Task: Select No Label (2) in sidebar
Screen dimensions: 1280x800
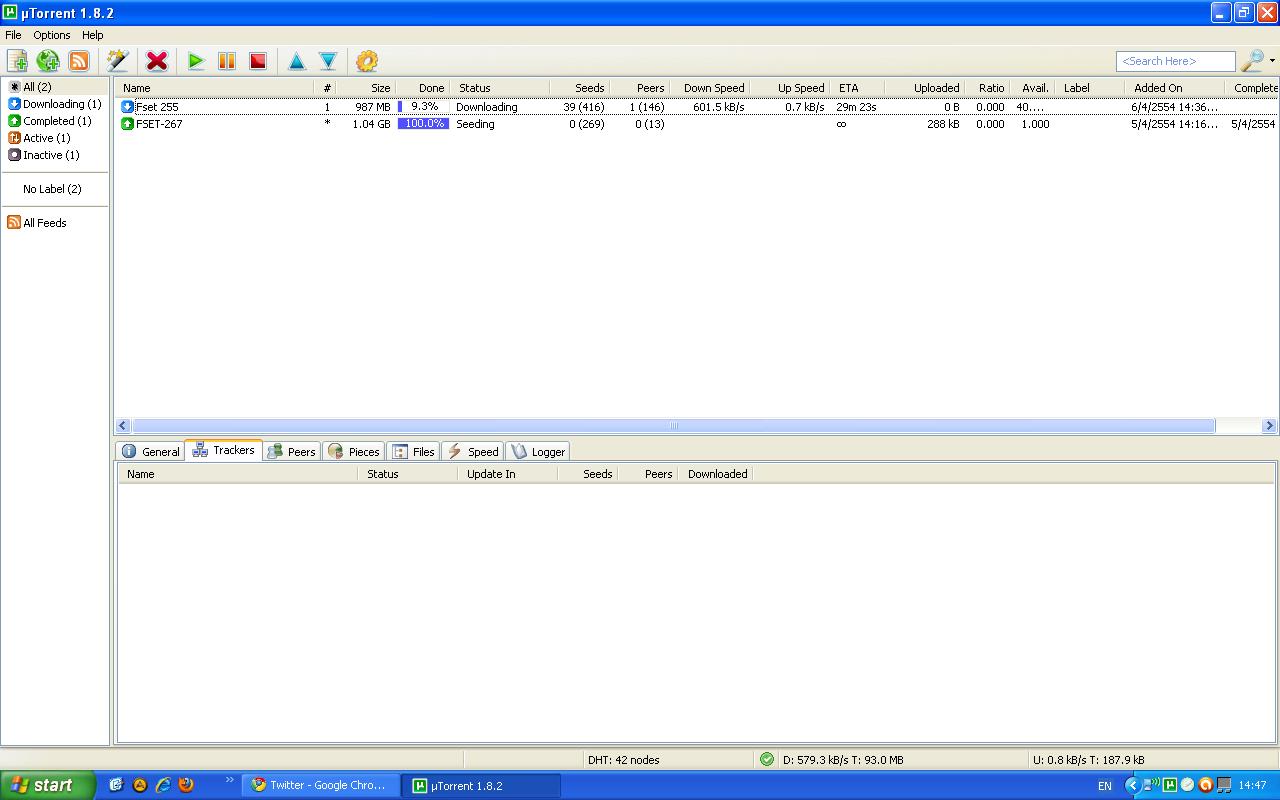Action: click(x=52, y=189)
